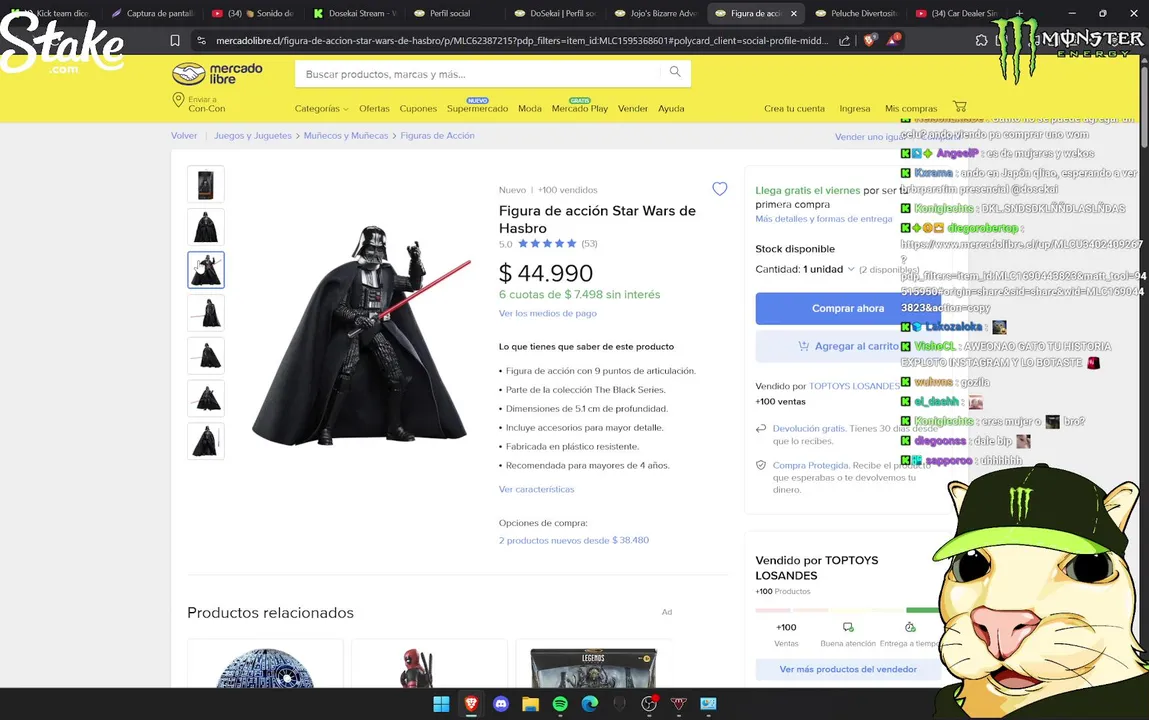The height and width of the screenshot is (720, 1149).
Task: Open Discord from the taskbar
Action: coord(501,704)
